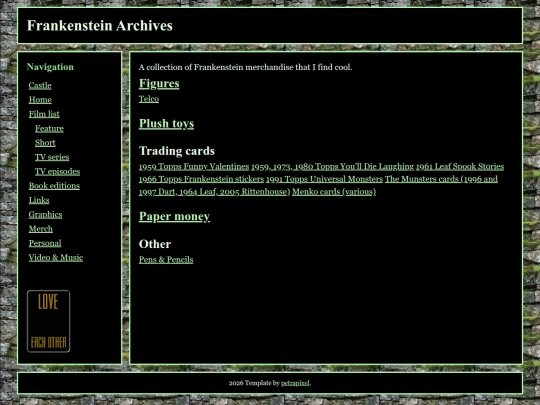The width and height of the screenshot is (540, 405).
Task: Go to the Home page link
Action: 40,100
